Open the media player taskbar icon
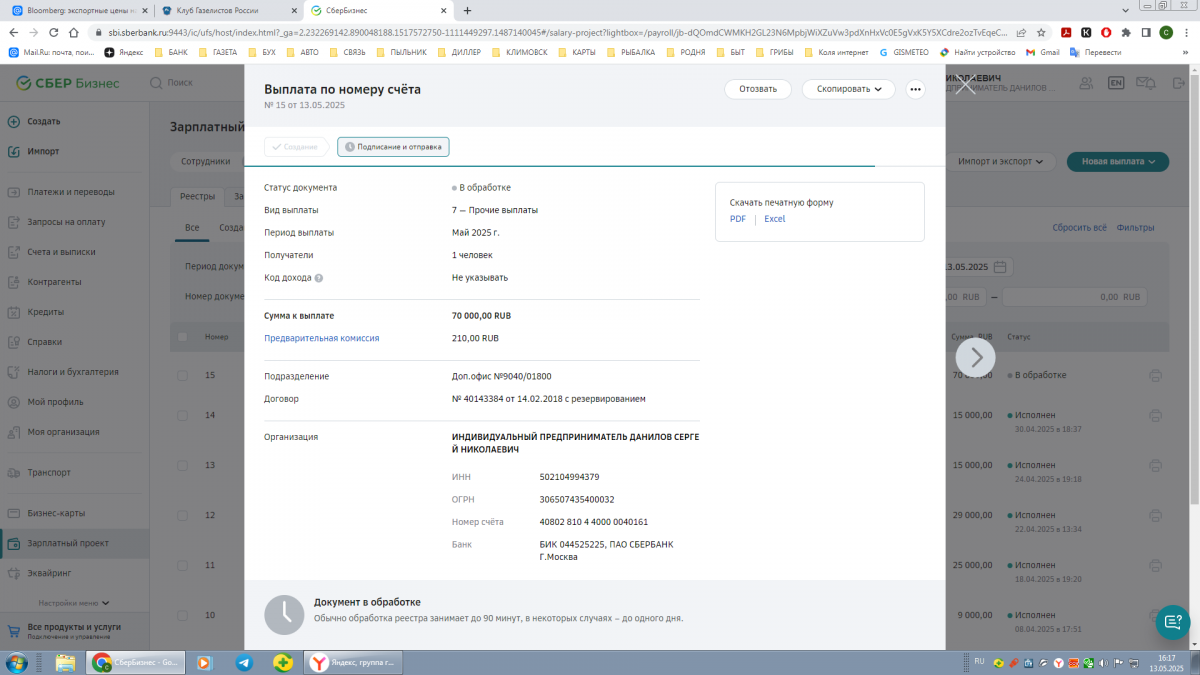This screenshot has width=1200, height=675. (x=204, y=662)
